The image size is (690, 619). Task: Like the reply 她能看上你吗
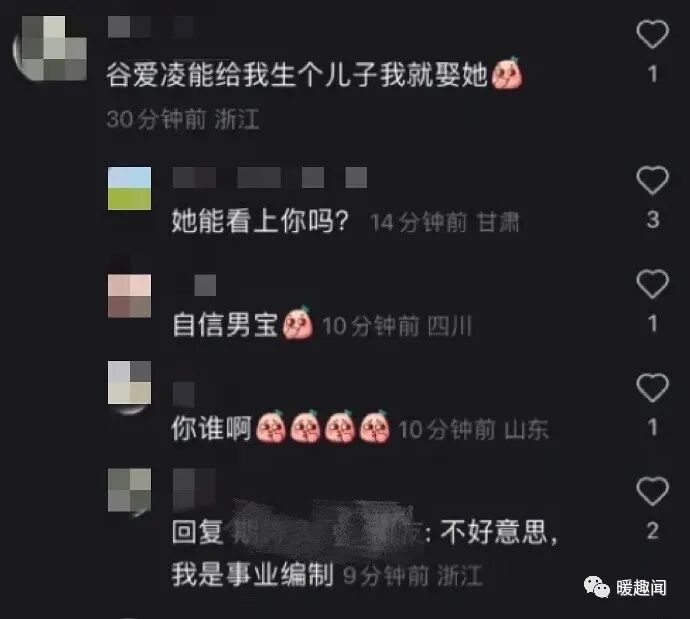pyautogui.click(x=653, y=180)
